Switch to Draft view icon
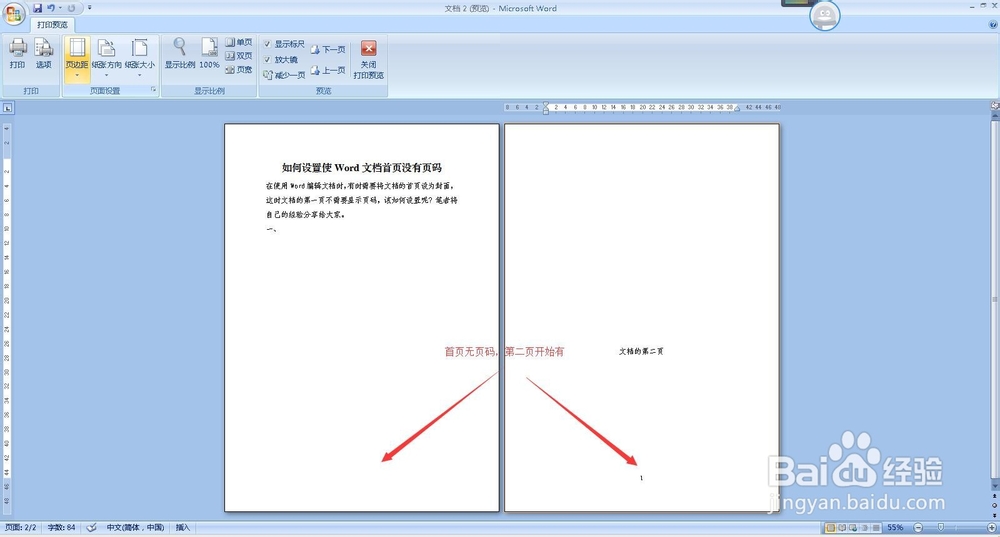This screenshot has width=1000, height=537. tap(876, 527)
